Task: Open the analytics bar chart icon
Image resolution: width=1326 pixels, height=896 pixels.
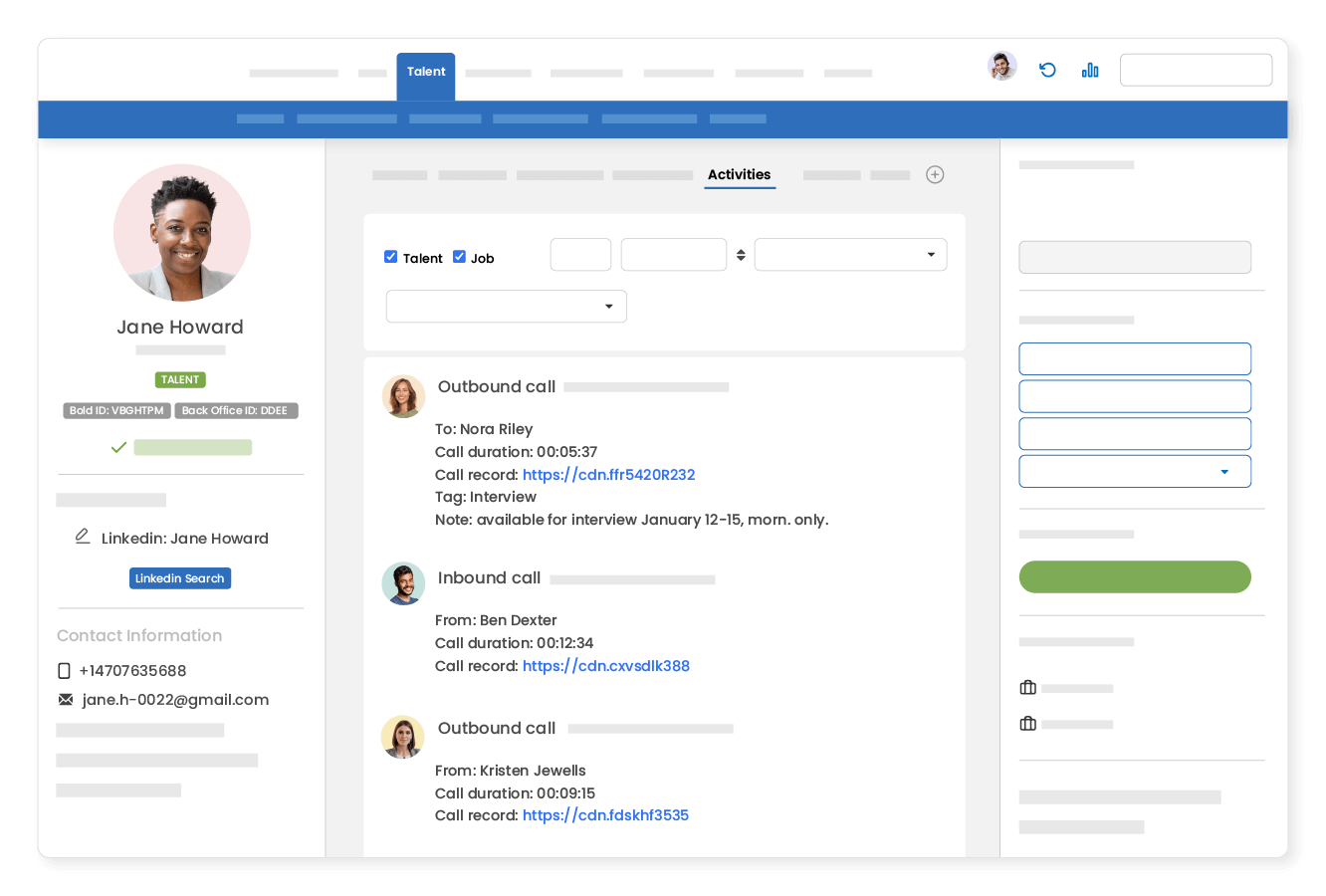Action: tap(1090, 70)
